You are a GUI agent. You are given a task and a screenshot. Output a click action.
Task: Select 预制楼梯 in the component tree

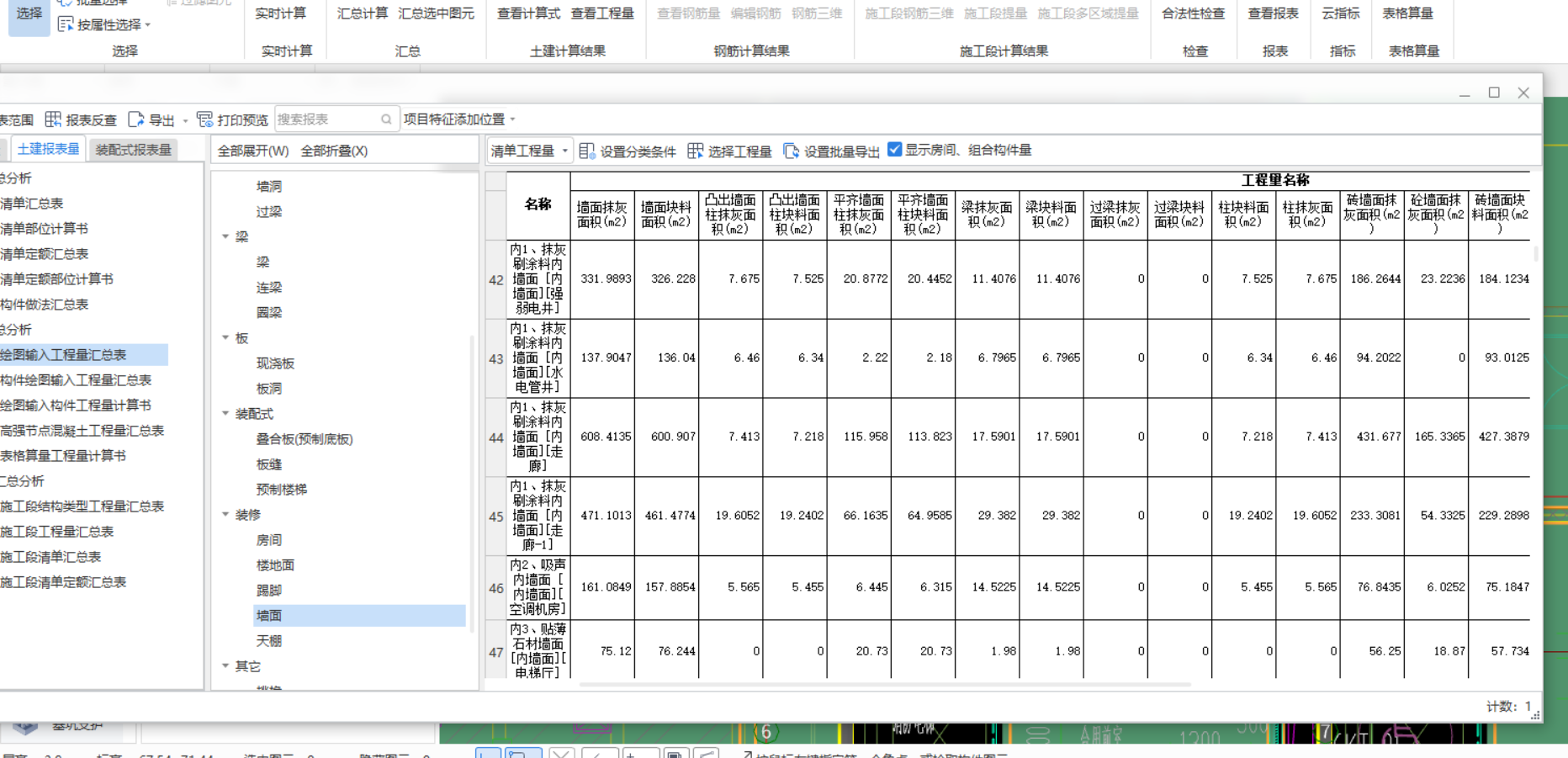point(281,489)
